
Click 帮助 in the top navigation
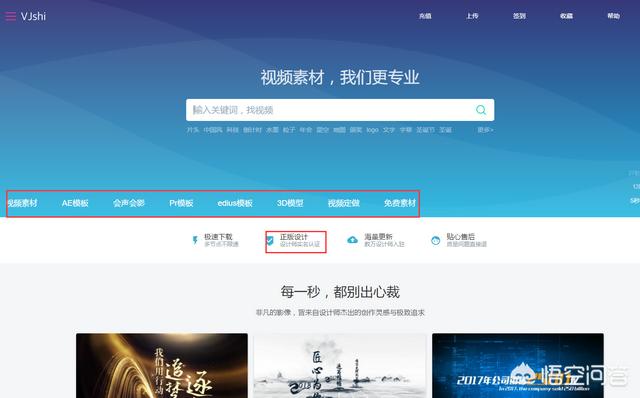[613, 16]
